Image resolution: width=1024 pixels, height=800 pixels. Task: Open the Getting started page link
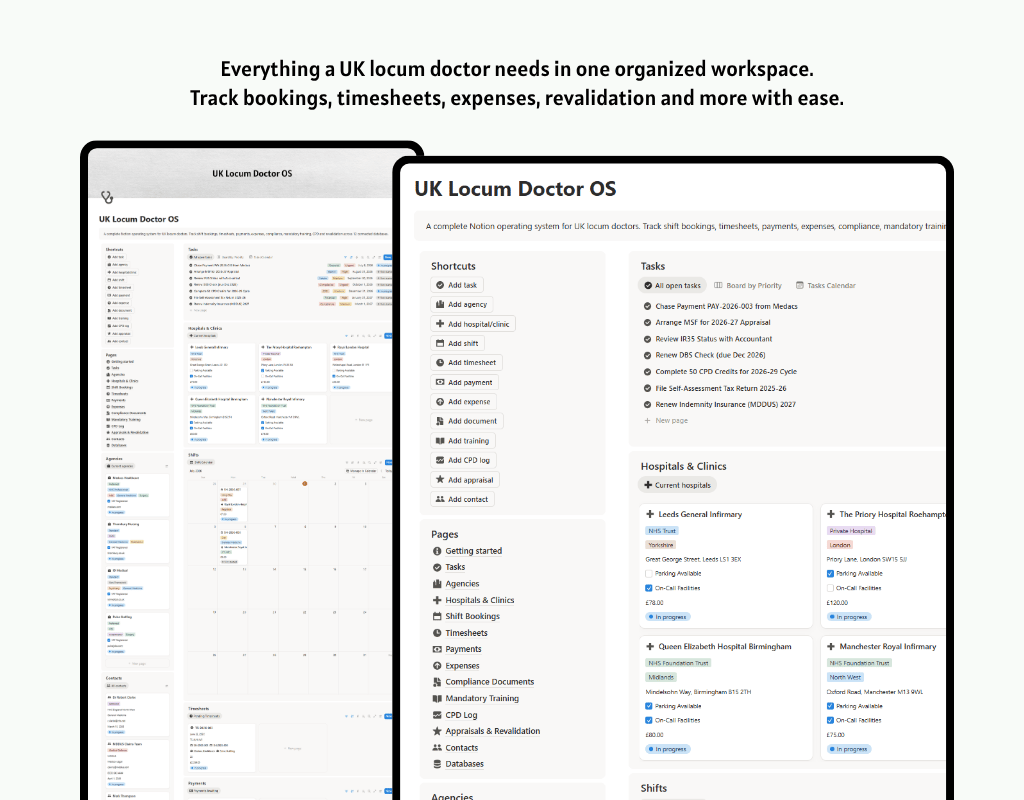(473, 551)
